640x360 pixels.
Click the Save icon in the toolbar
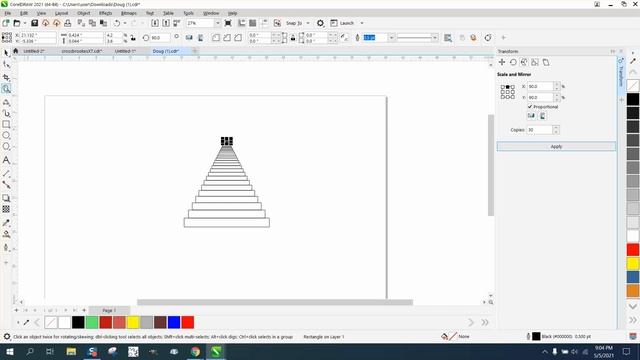35,23
